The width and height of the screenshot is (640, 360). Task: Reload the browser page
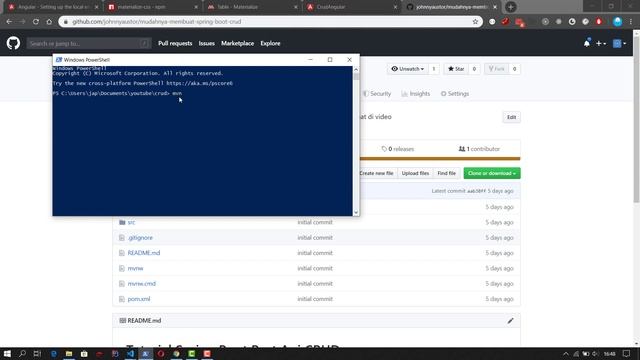click(x=36, y=22)
